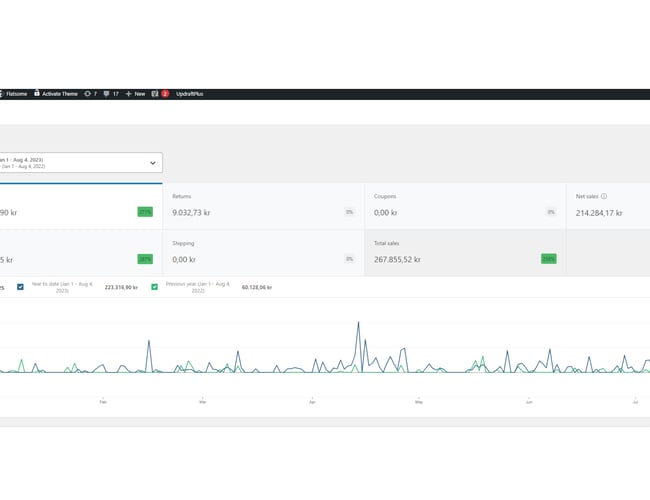This screenshot has height=500, width=650.
Task: Select the Coupons summary tile
Action: tap(464, 206)
